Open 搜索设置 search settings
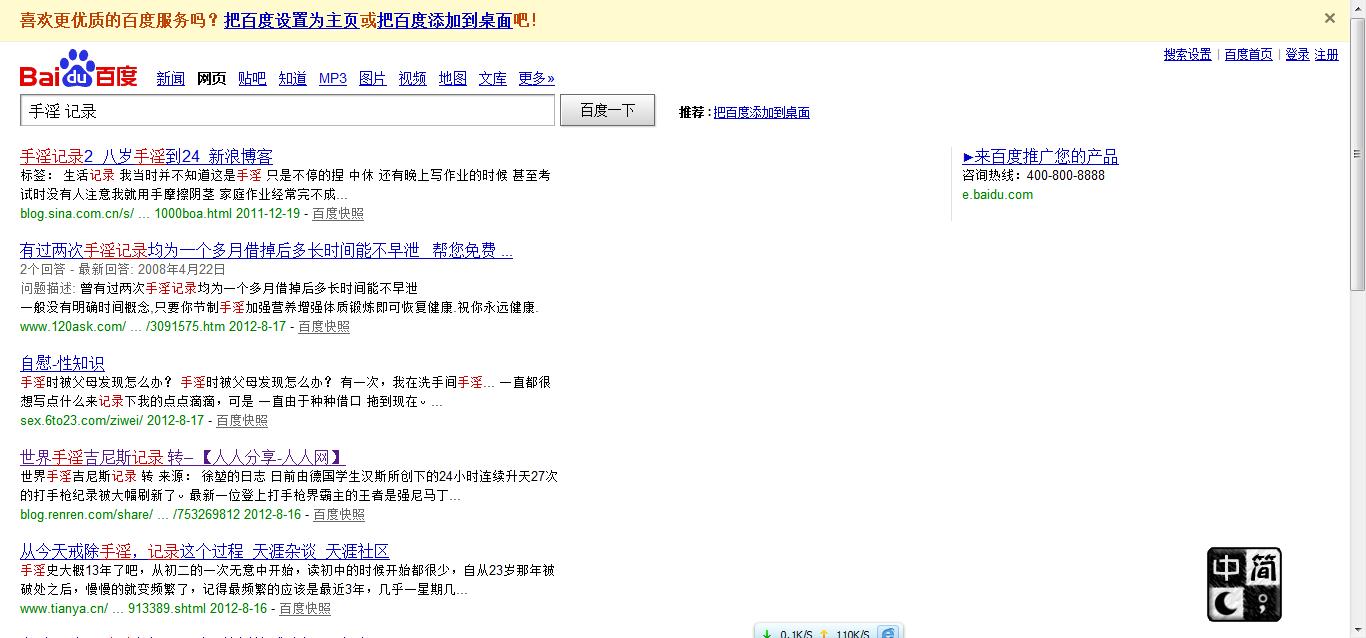 click(x=1187, y=55)
